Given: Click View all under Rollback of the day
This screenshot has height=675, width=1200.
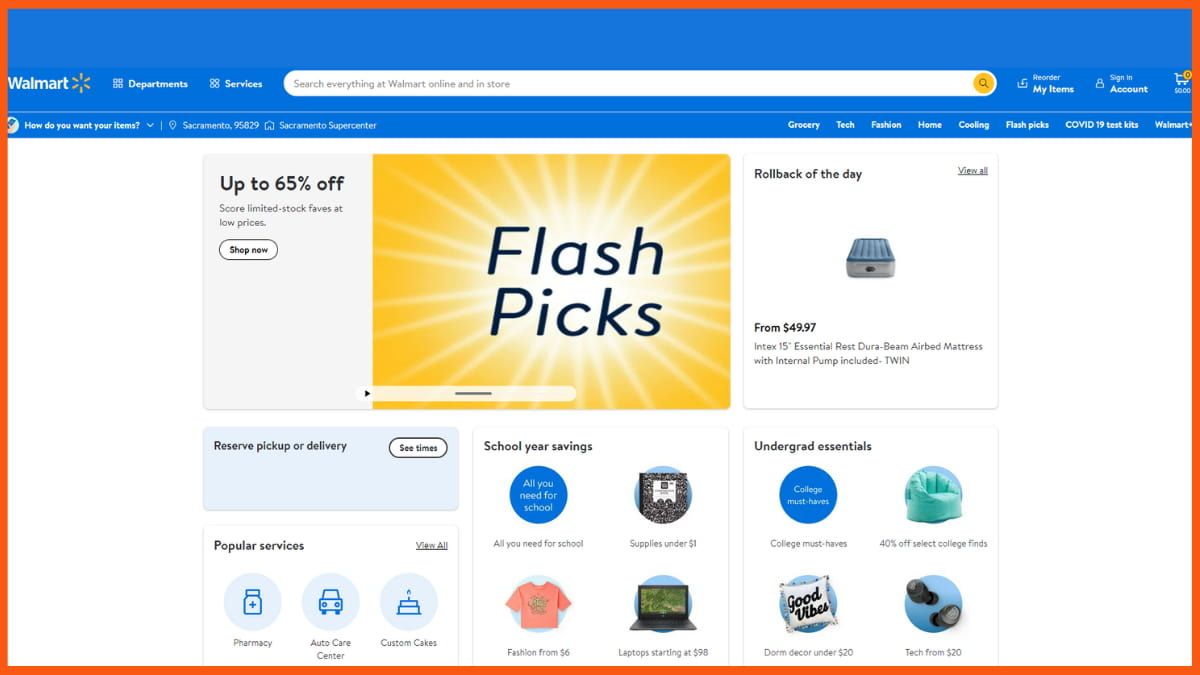Looking at the screenshot, I should 972,171.
